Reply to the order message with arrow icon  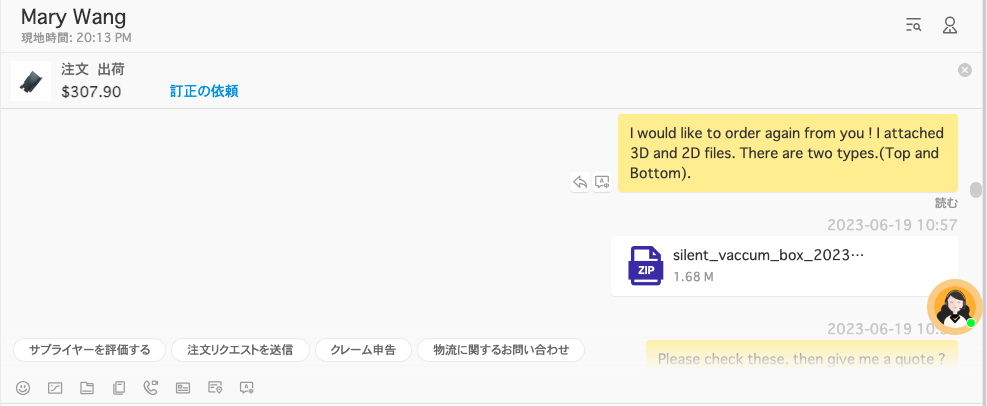580,183
